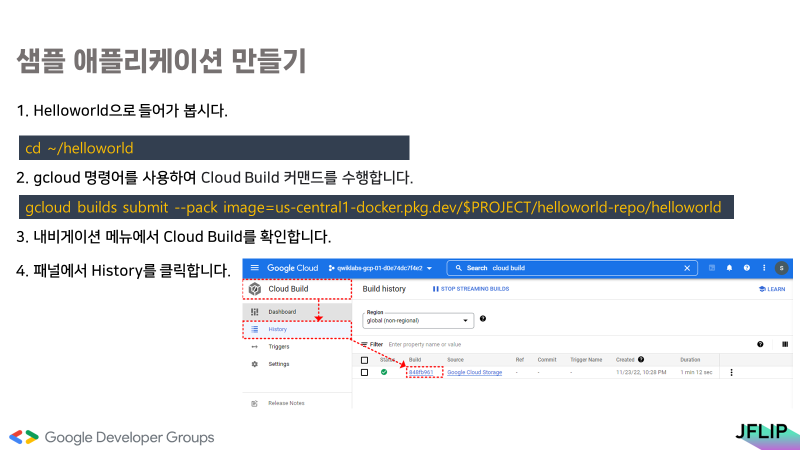Clear the search box with the X icon
Screen dimensions: 800x450
(687, 268)
